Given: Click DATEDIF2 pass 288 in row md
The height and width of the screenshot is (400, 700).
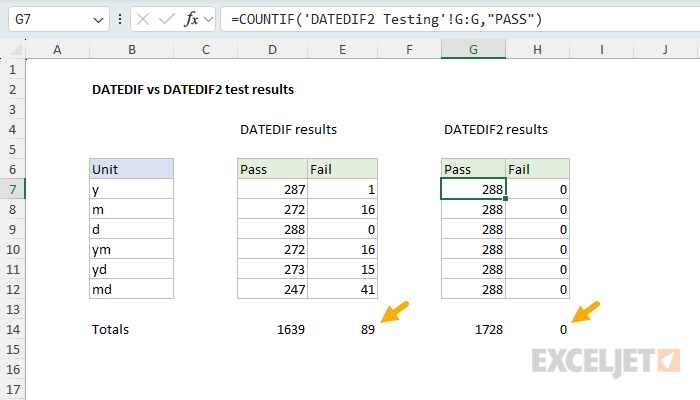Looking at the screenshot, I should coord(473,289).
